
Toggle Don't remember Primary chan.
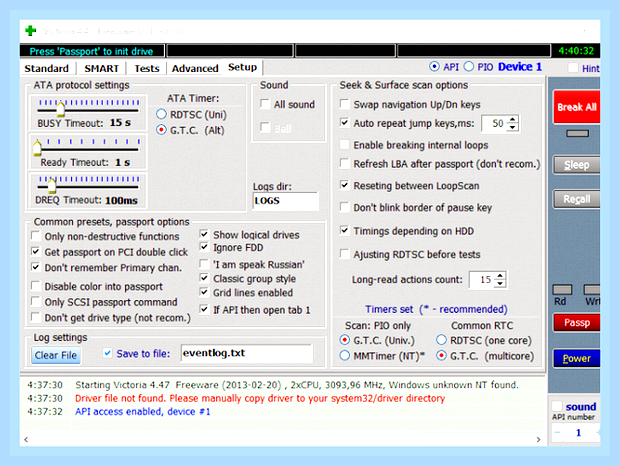[36, 267]
